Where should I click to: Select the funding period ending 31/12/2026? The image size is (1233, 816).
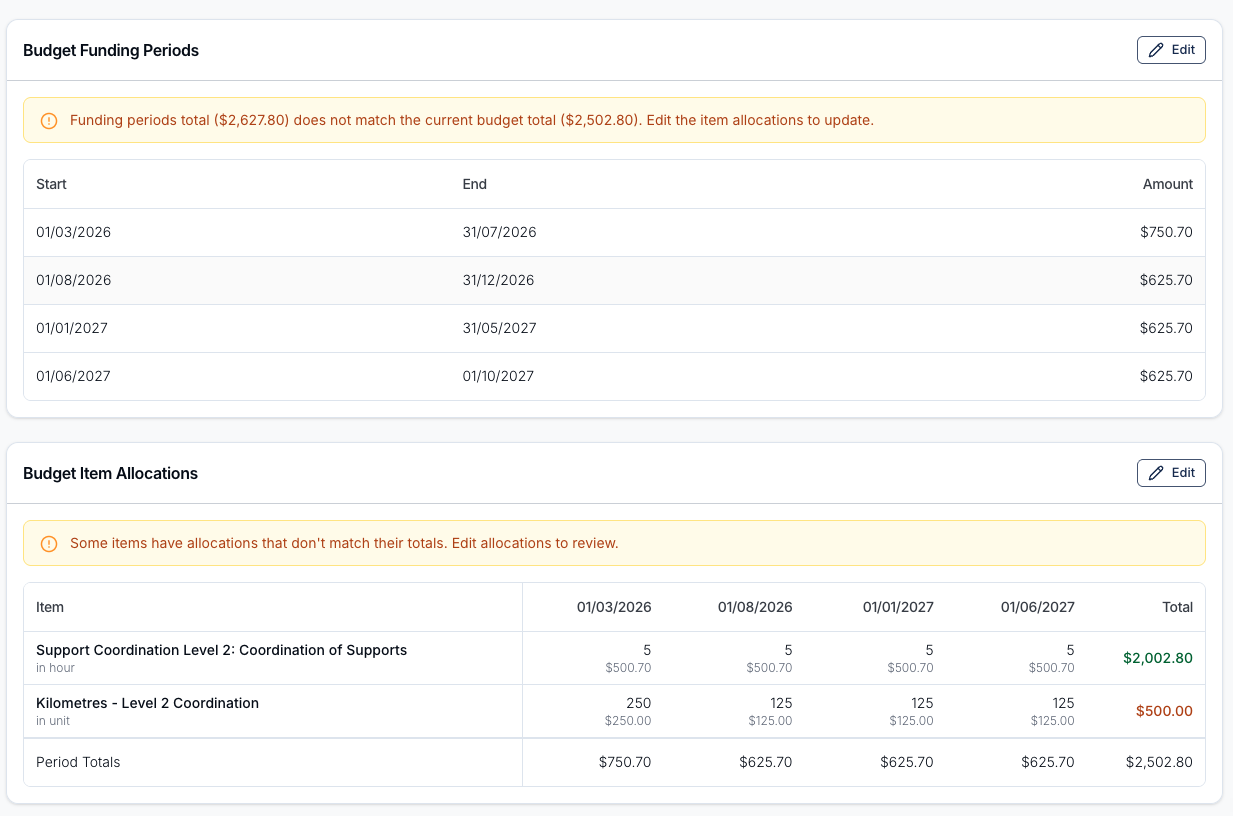point(614,280)
